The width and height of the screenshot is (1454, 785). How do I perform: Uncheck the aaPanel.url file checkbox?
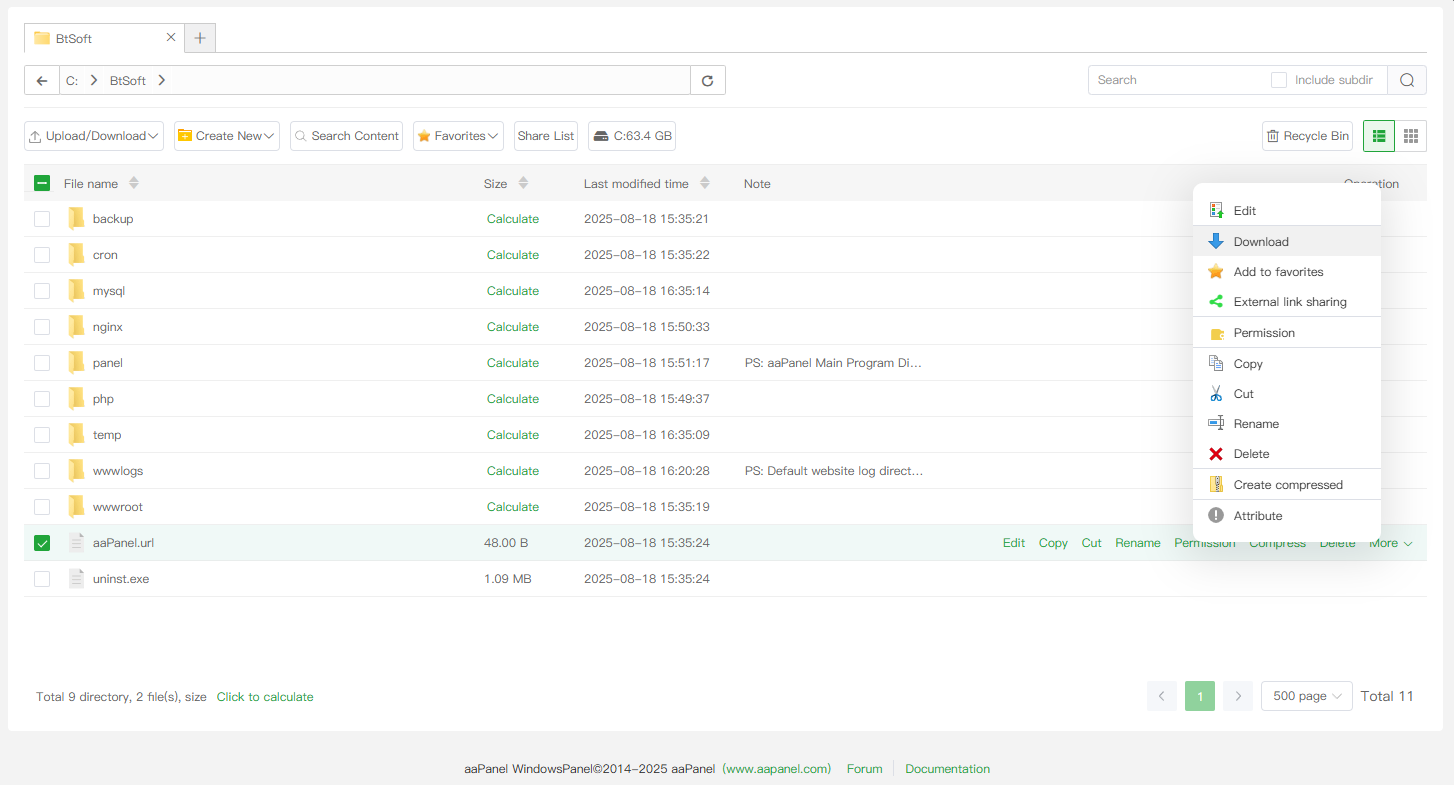(42, 543)
